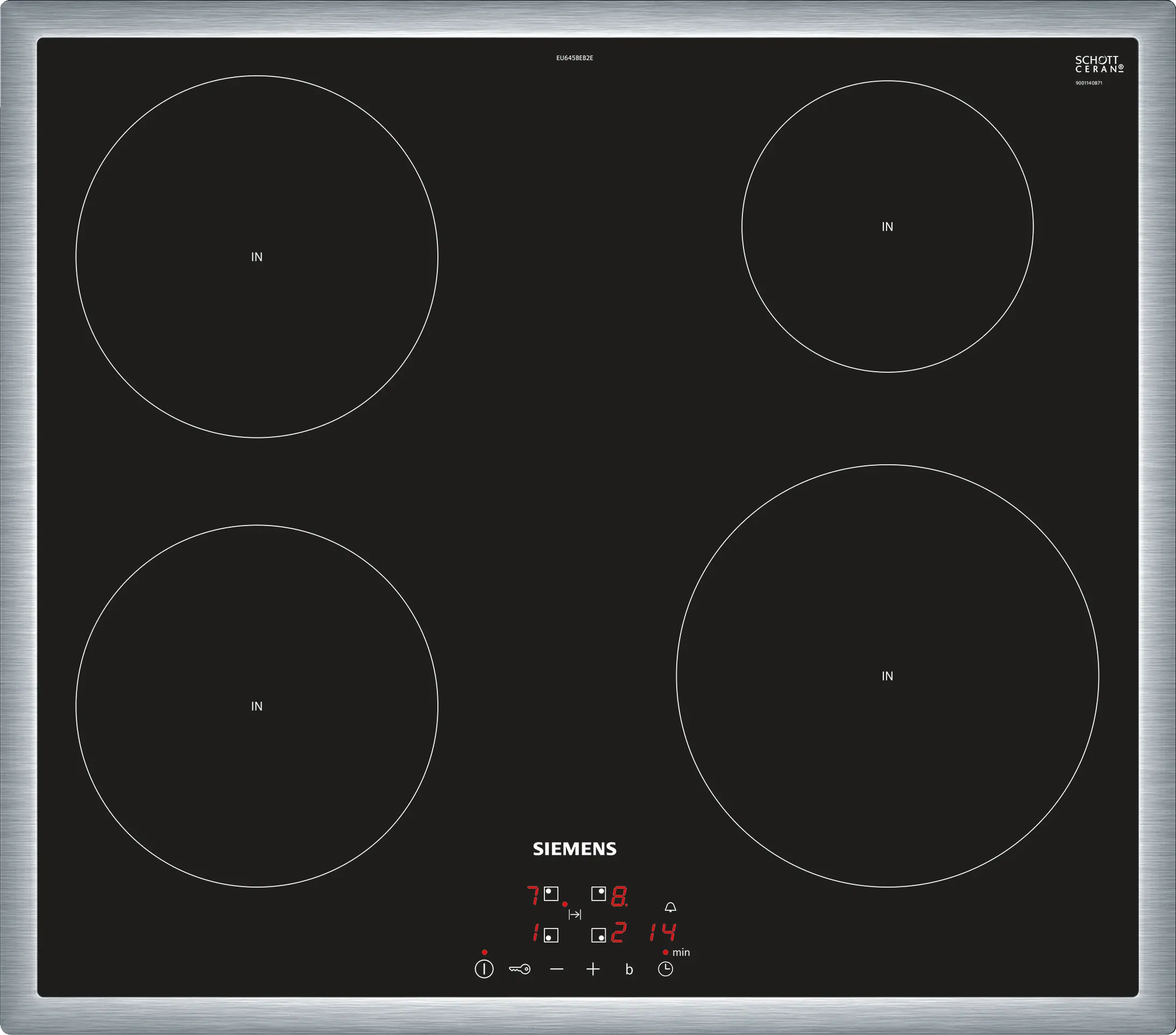Tap the red 14 timer display
The width and height of the screenshot is (1176, 1035).
pyautogui.click(x=662, y=932)
